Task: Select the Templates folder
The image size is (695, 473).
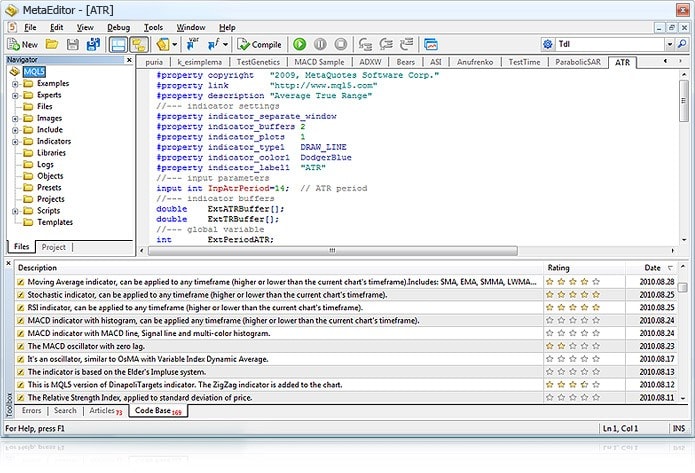Action: click(55, 222)
